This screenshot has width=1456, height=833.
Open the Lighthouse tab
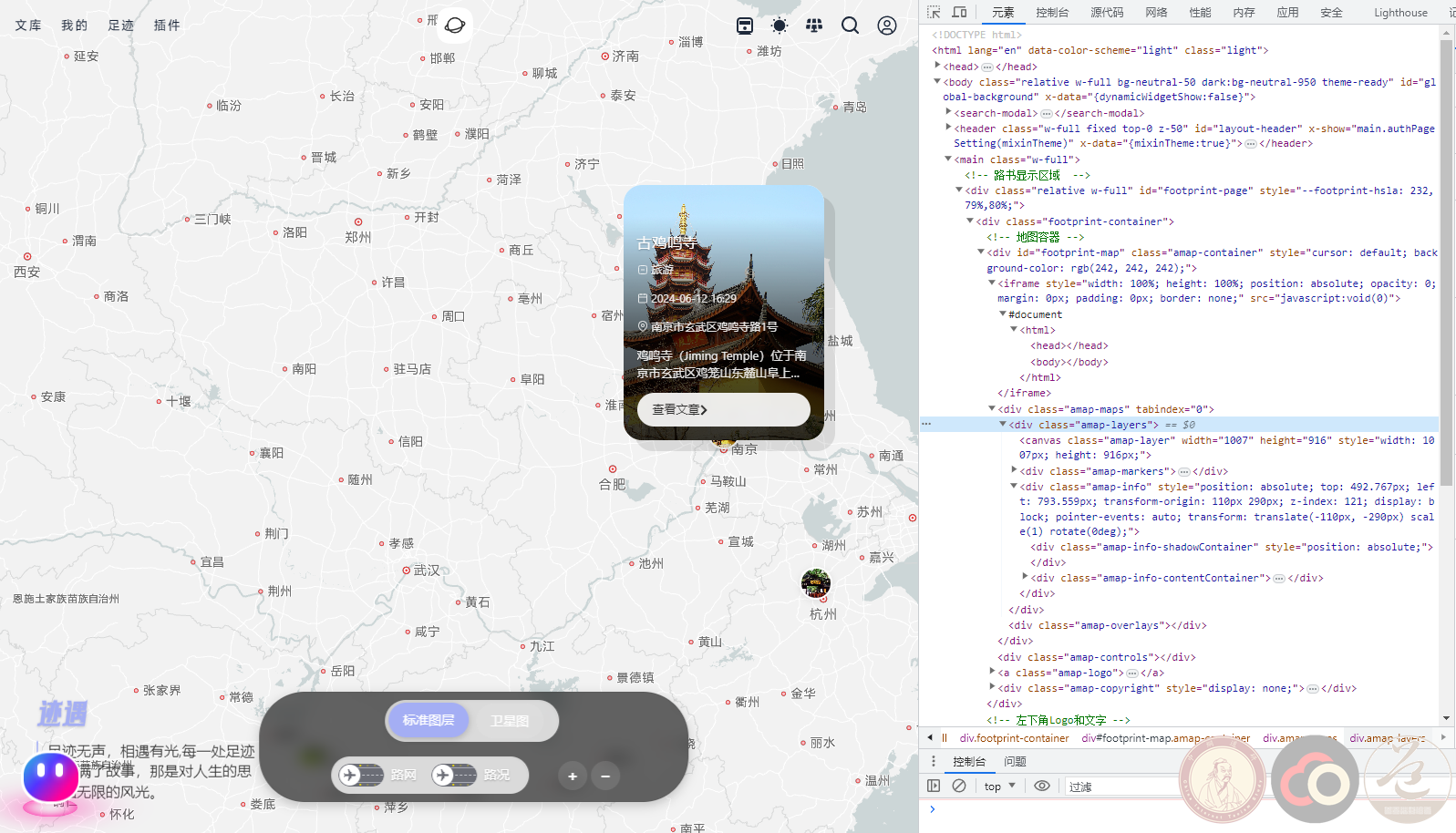(1400, 12)
